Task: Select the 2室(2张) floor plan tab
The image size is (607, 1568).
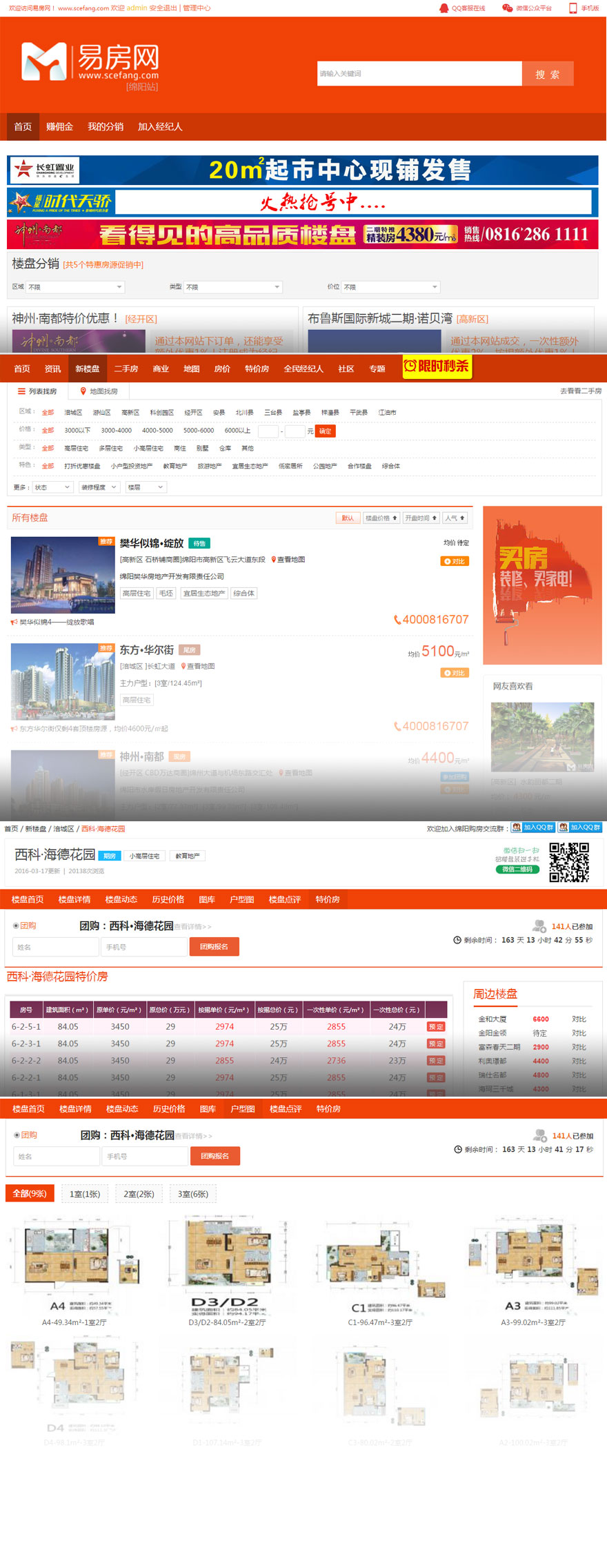Action: (139, 1194)
